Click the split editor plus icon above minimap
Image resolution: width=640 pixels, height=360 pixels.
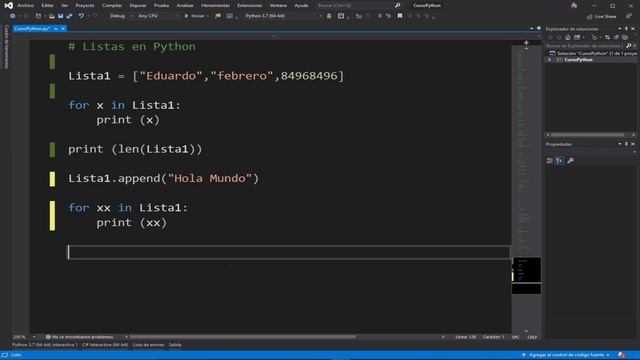pos(526,42)
